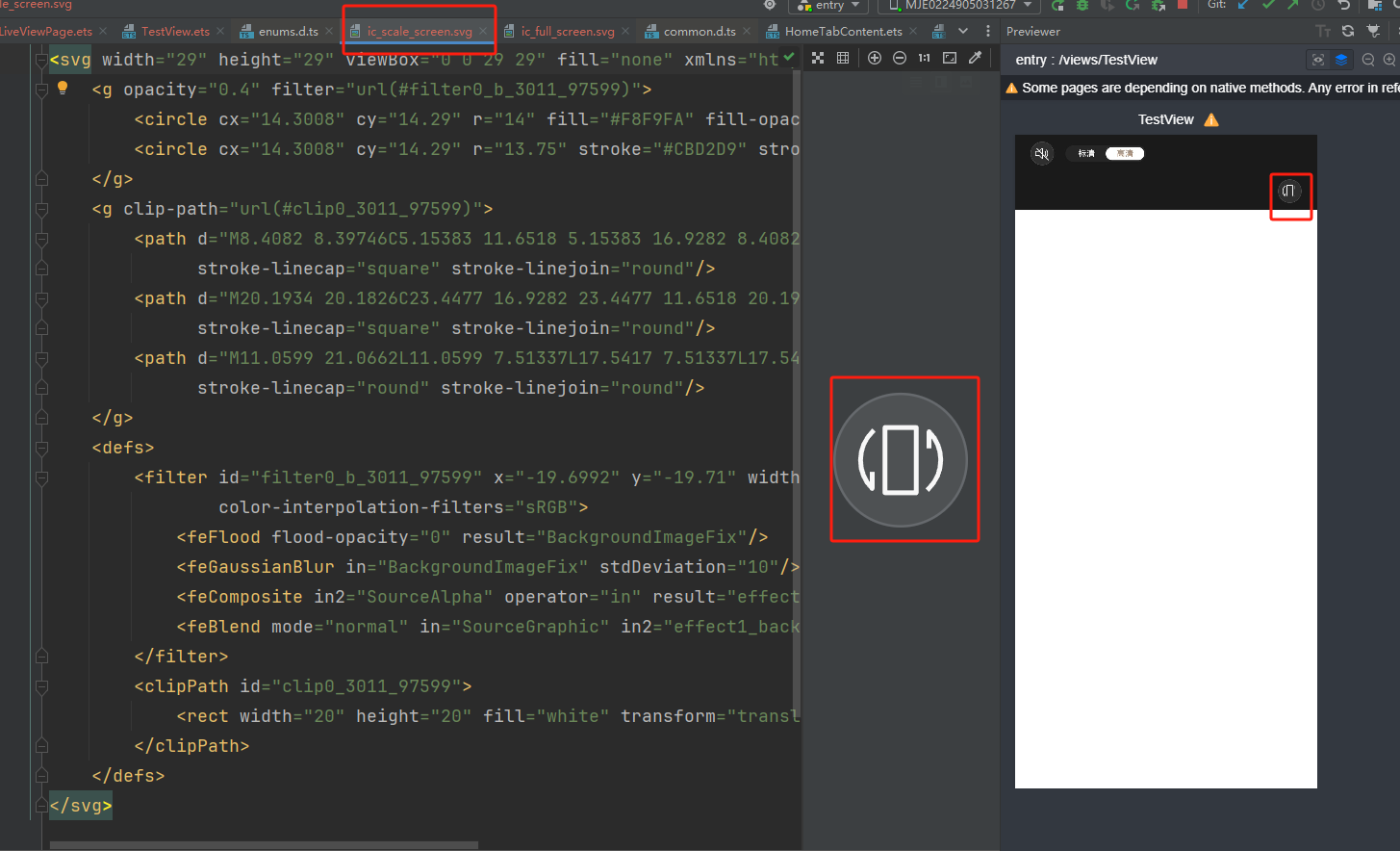Screen dimensions: 1400x851
Task: Click the feGaussianBlur code line
Action: point(488,567)
